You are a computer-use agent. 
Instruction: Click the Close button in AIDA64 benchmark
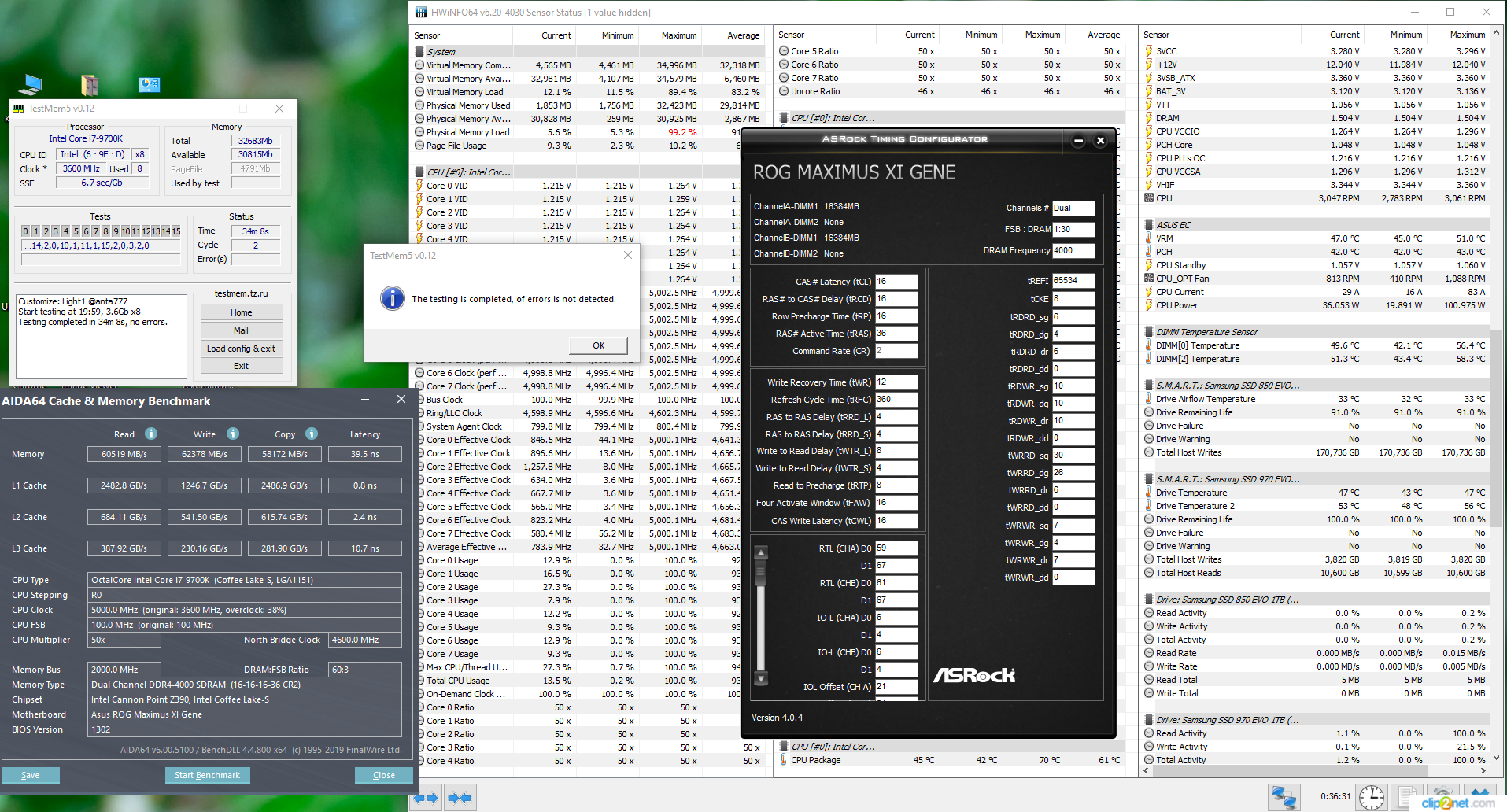point(384,775)
